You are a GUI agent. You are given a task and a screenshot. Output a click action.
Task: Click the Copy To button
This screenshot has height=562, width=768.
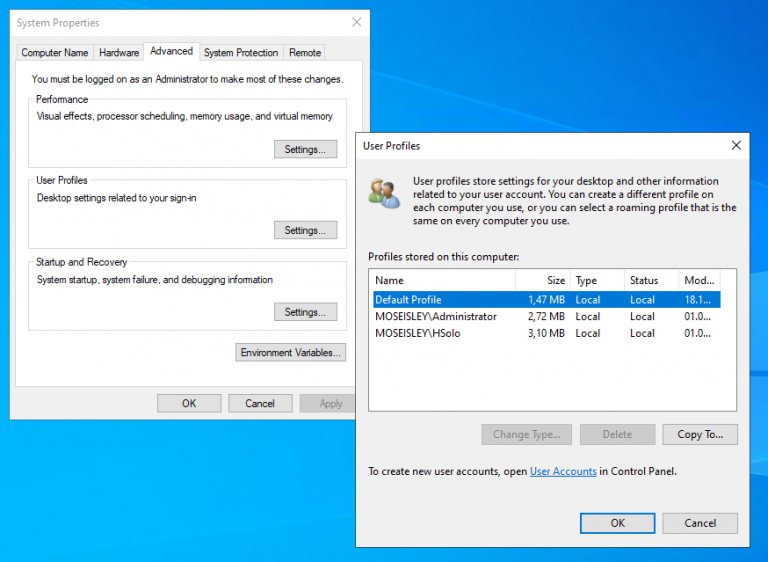699,434
